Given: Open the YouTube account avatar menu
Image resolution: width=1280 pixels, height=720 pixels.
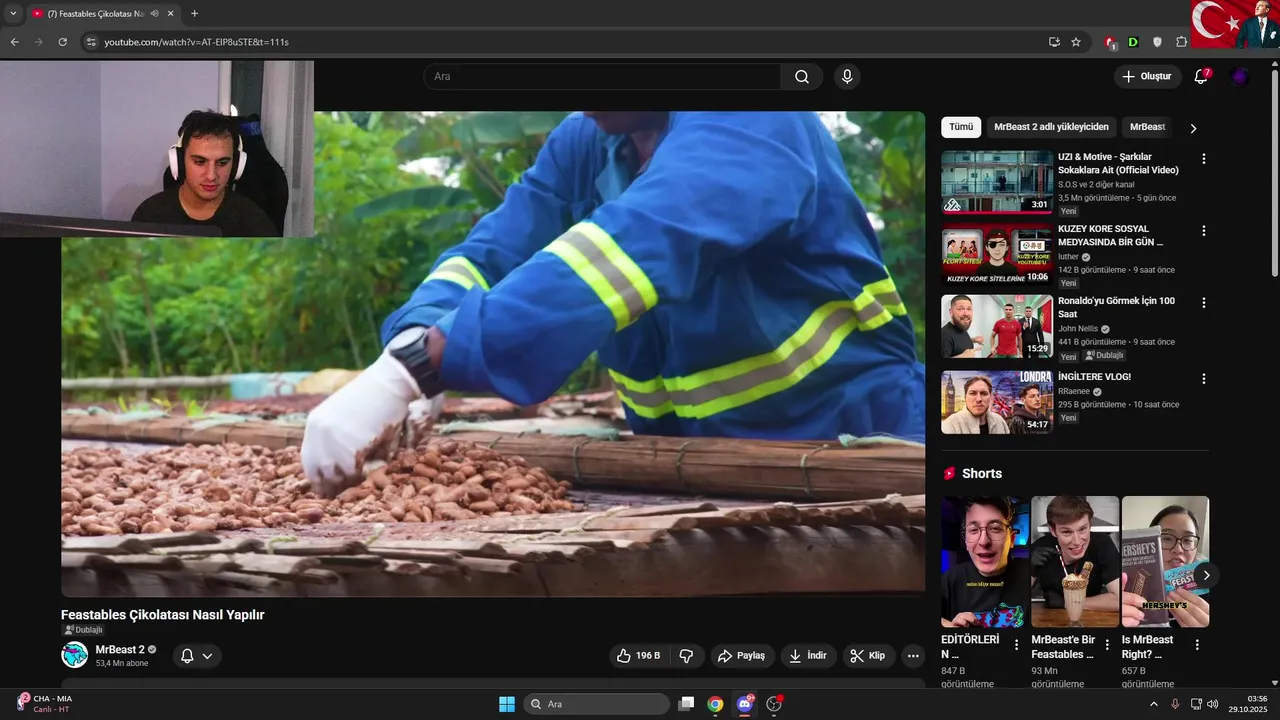Looking at the screenshot, I should click(1239, 77).
